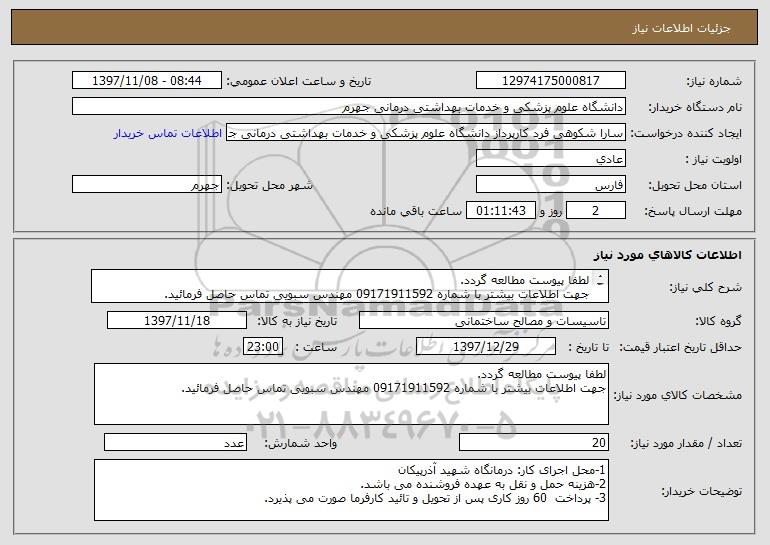The height and width of the screenshot is (545, 770).
Task: Click the شرح کلی نیاز text area
Action: [x=350, y=286]
